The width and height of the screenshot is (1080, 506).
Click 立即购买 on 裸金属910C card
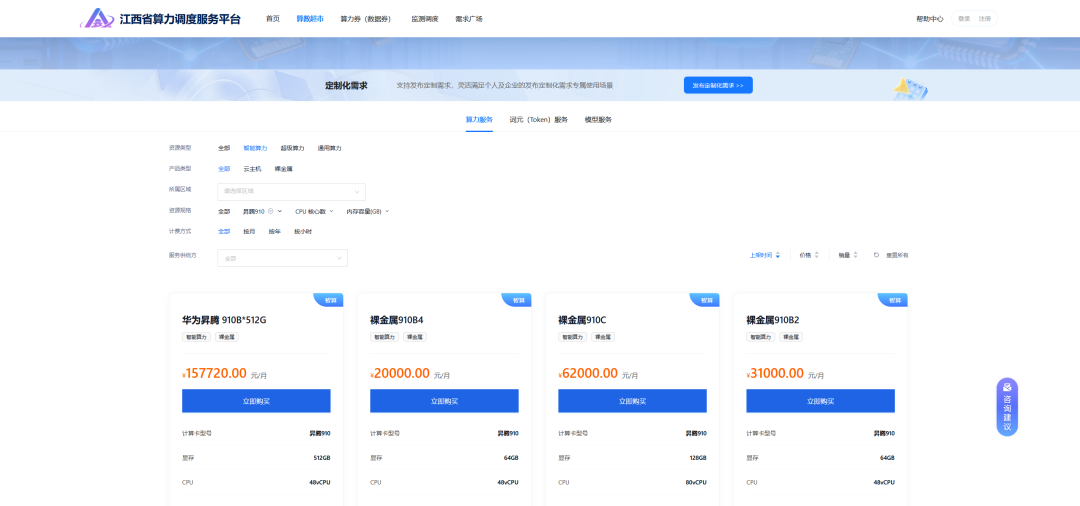(x=632, y=401)
